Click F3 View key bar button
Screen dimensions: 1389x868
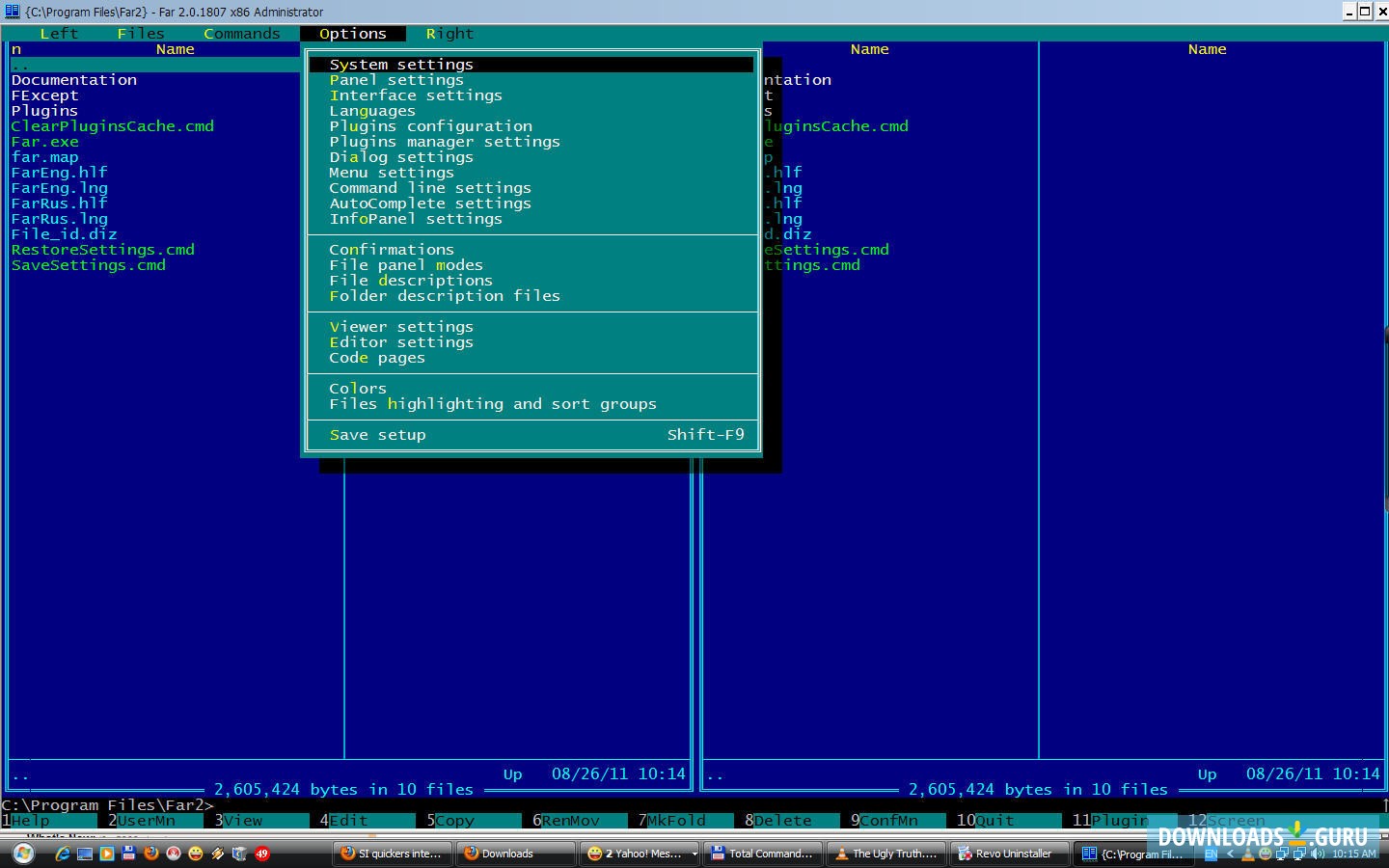tap(261, 821)
